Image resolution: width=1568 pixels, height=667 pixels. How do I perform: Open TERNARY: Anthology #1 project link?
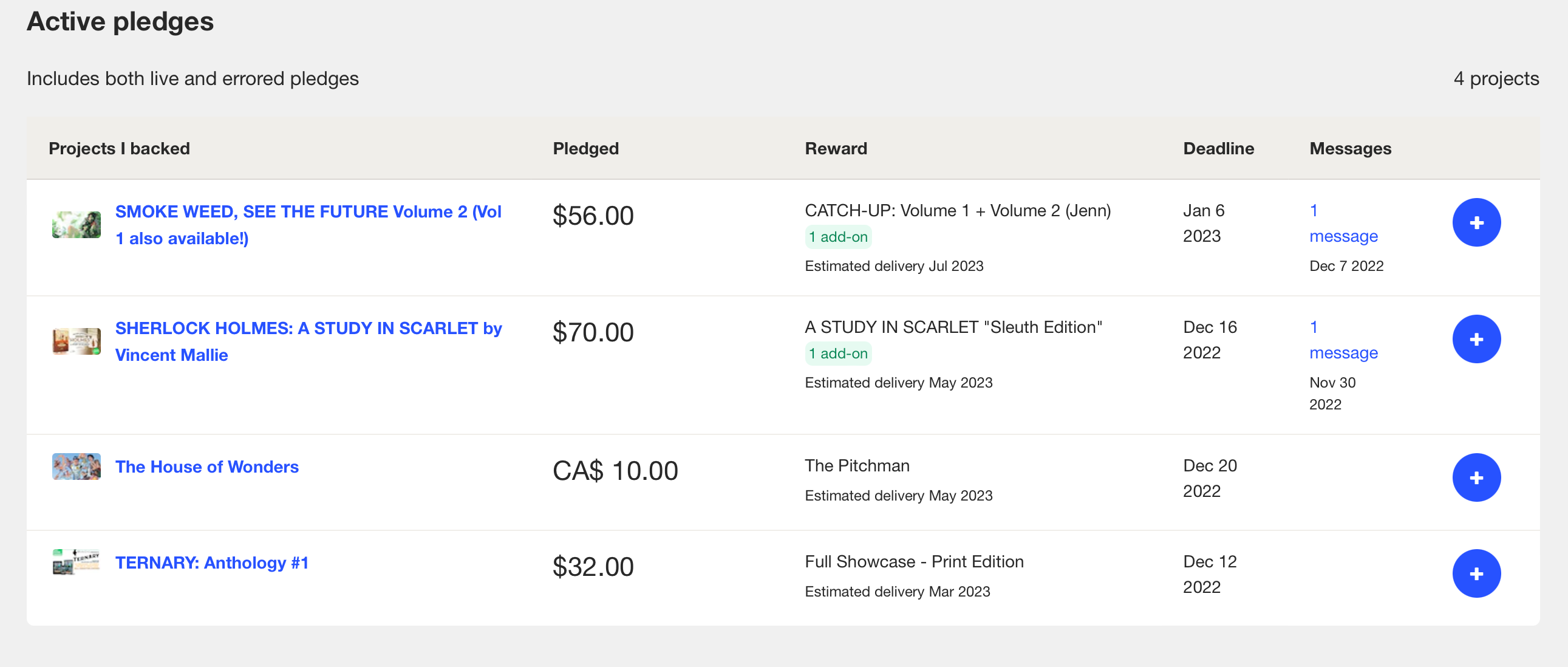212,563
